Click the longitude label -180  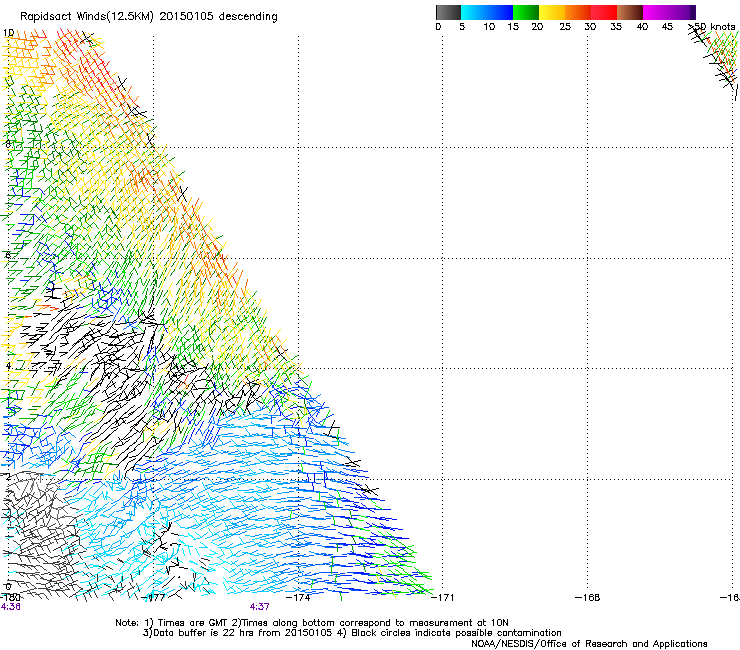pos(10,598)
